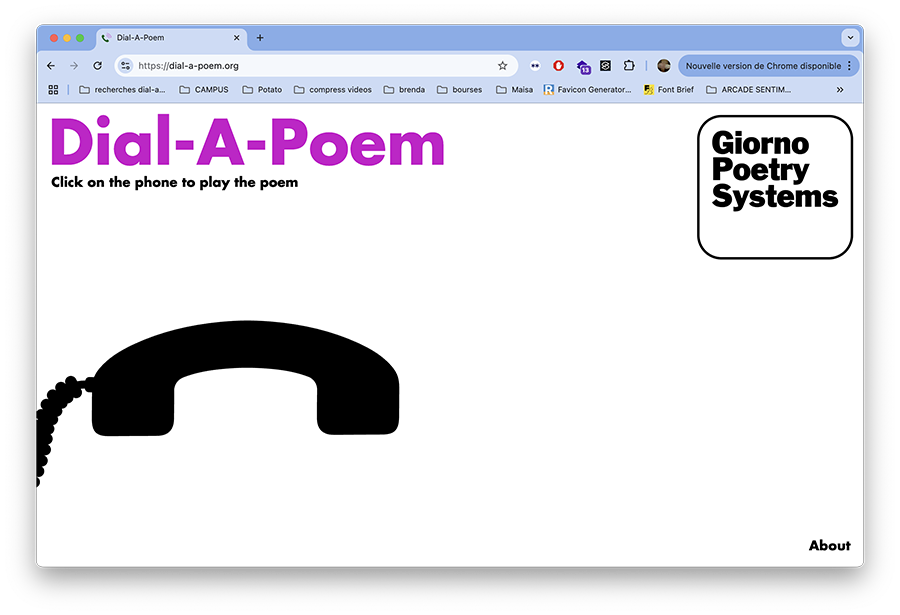
Task: Click the site information icon in address bar
Action: point(125,66)
